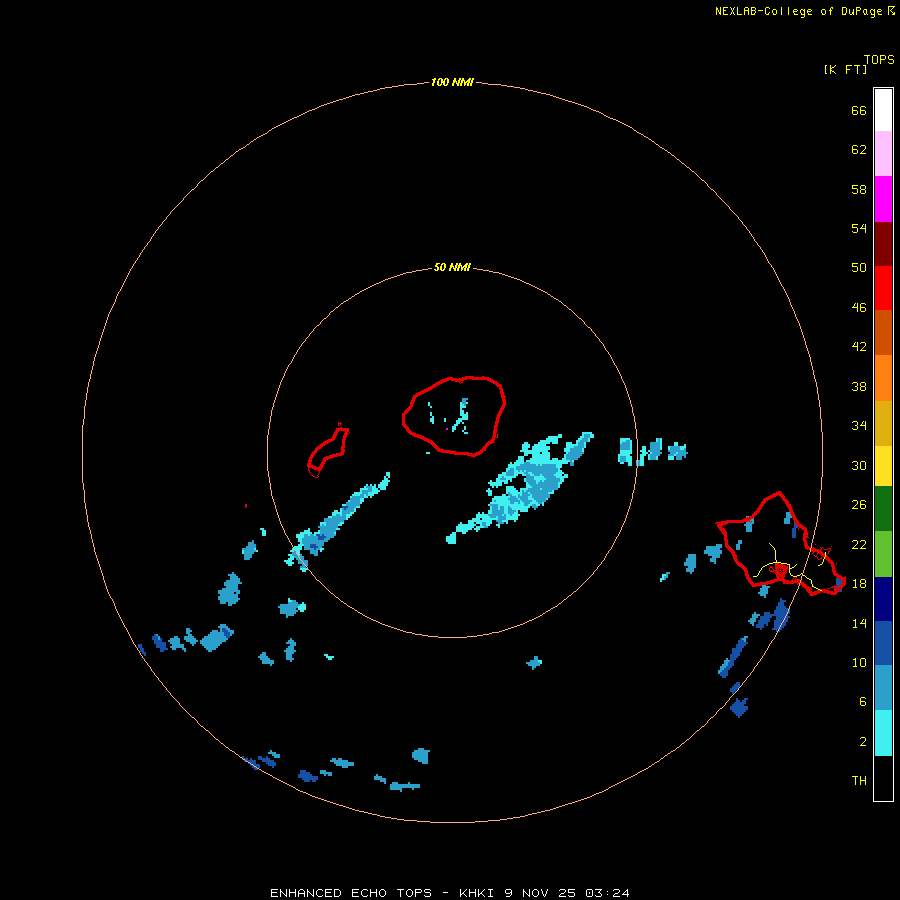Pick the light steel-blue legend swatch

[x=883, y=688]
